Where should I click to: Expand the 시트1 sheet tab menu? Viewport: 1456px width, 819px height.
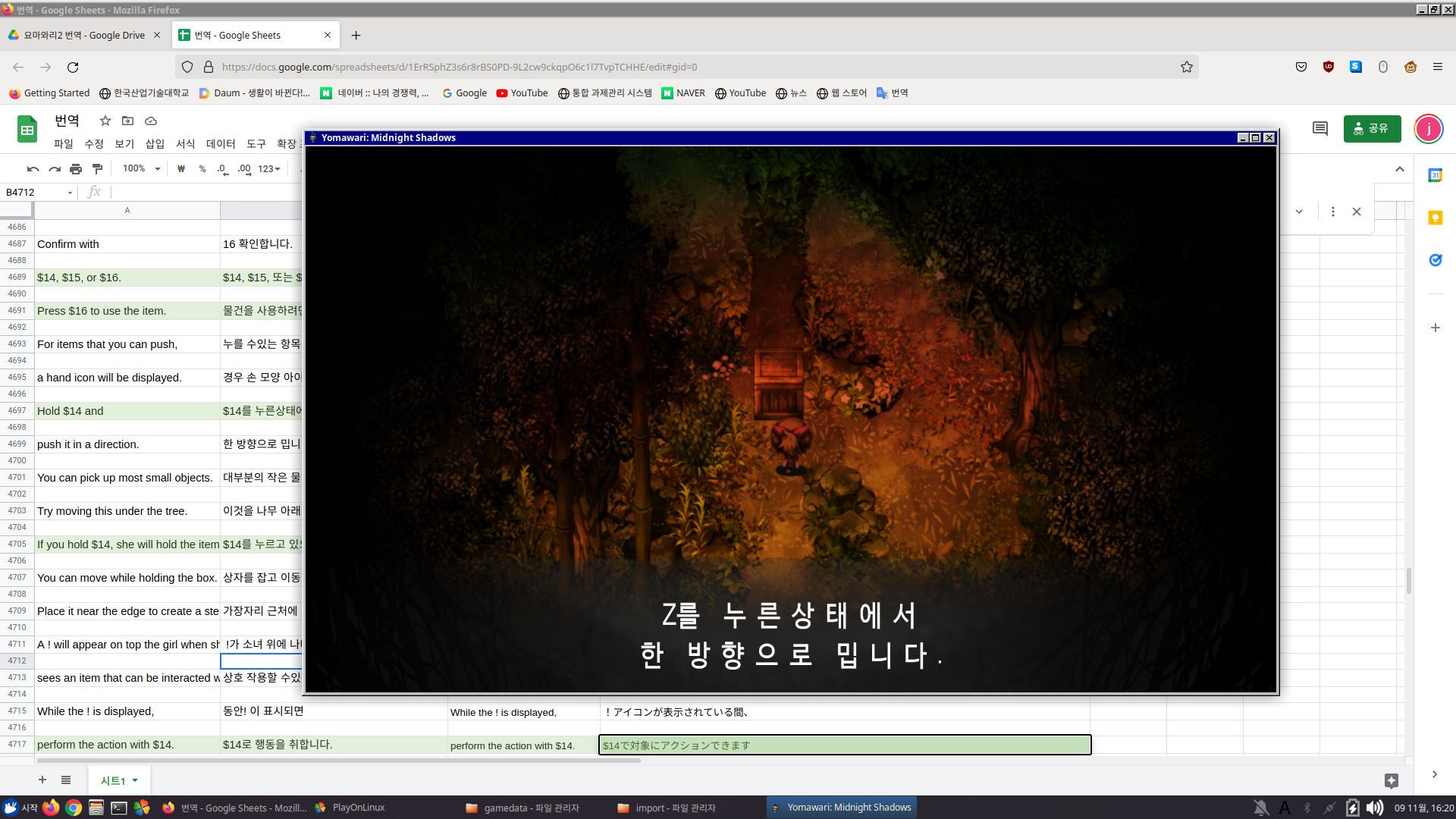[135, 780]
